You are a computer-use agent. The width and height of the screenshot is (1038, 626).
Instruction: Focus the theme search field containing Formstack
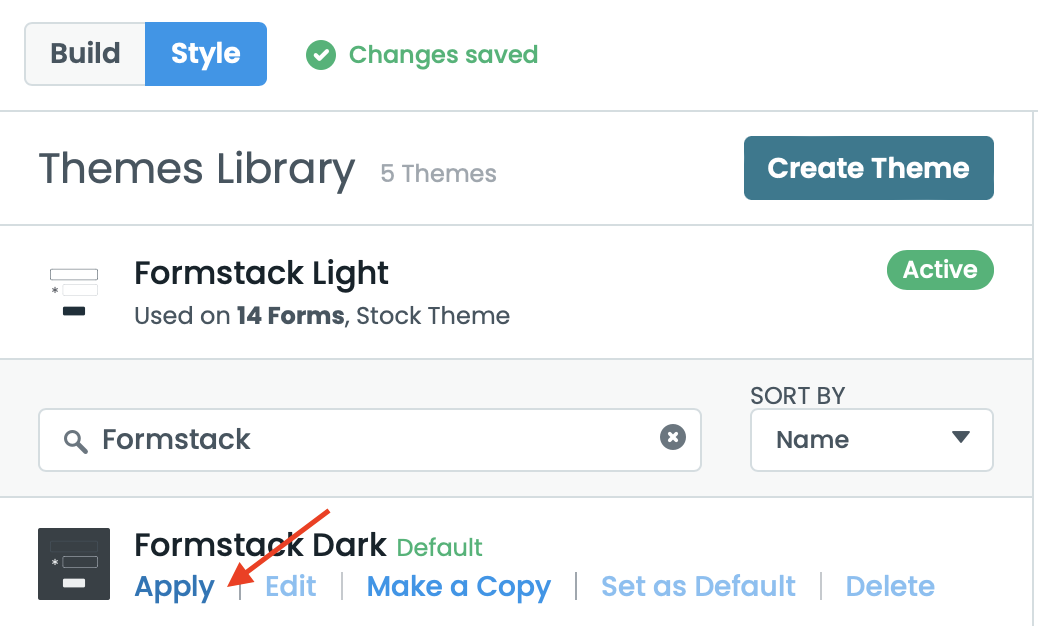(370, 440)
